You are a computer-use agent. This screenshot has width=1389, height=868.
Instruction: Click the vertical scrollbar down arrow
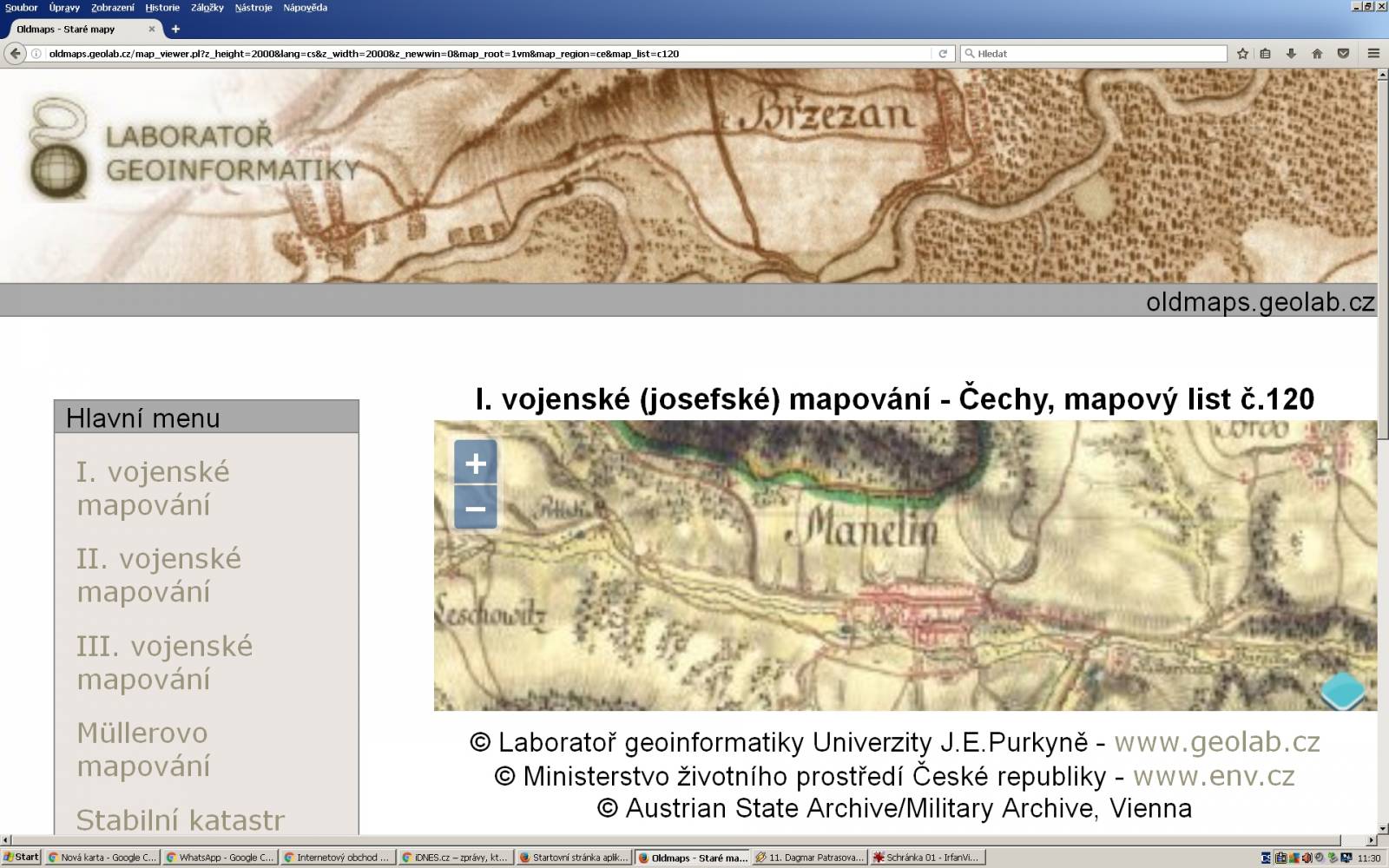point(1383,829)
